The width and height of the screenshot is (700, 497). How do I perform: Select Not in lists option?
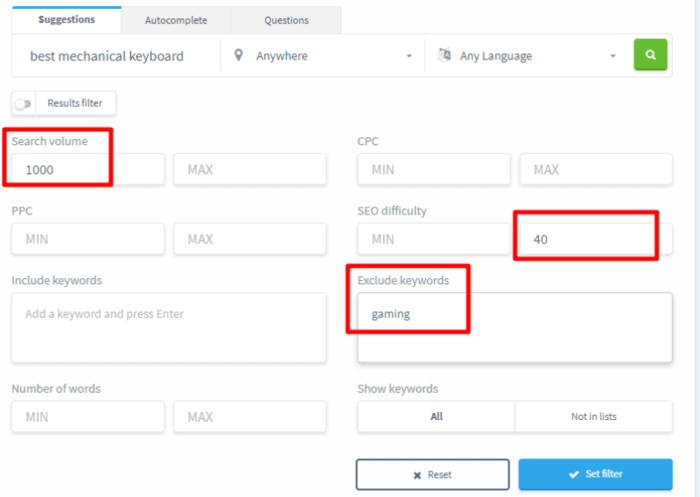(593, 416)
